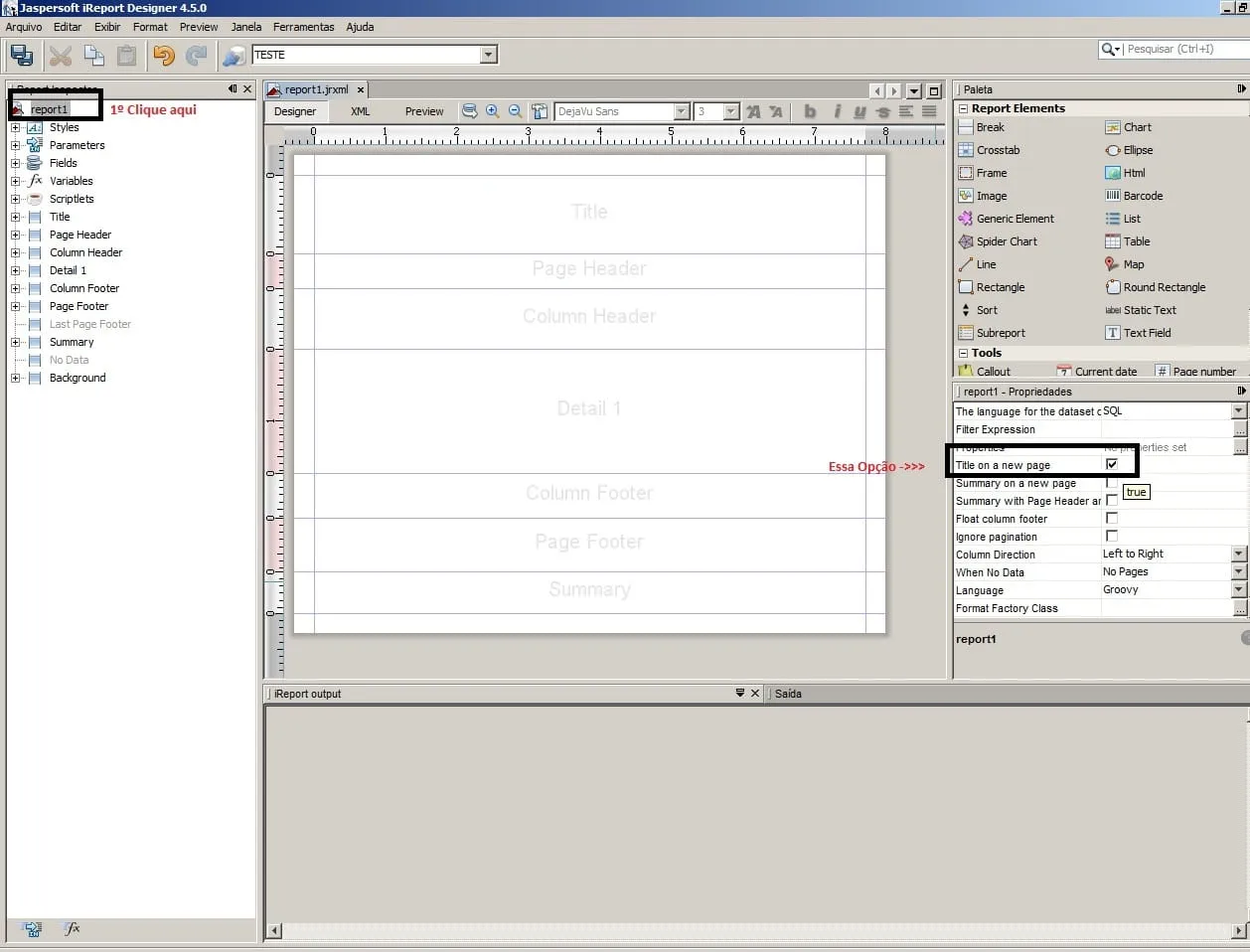
Task: Click the underline formatting icon
Action: point(859,111)
